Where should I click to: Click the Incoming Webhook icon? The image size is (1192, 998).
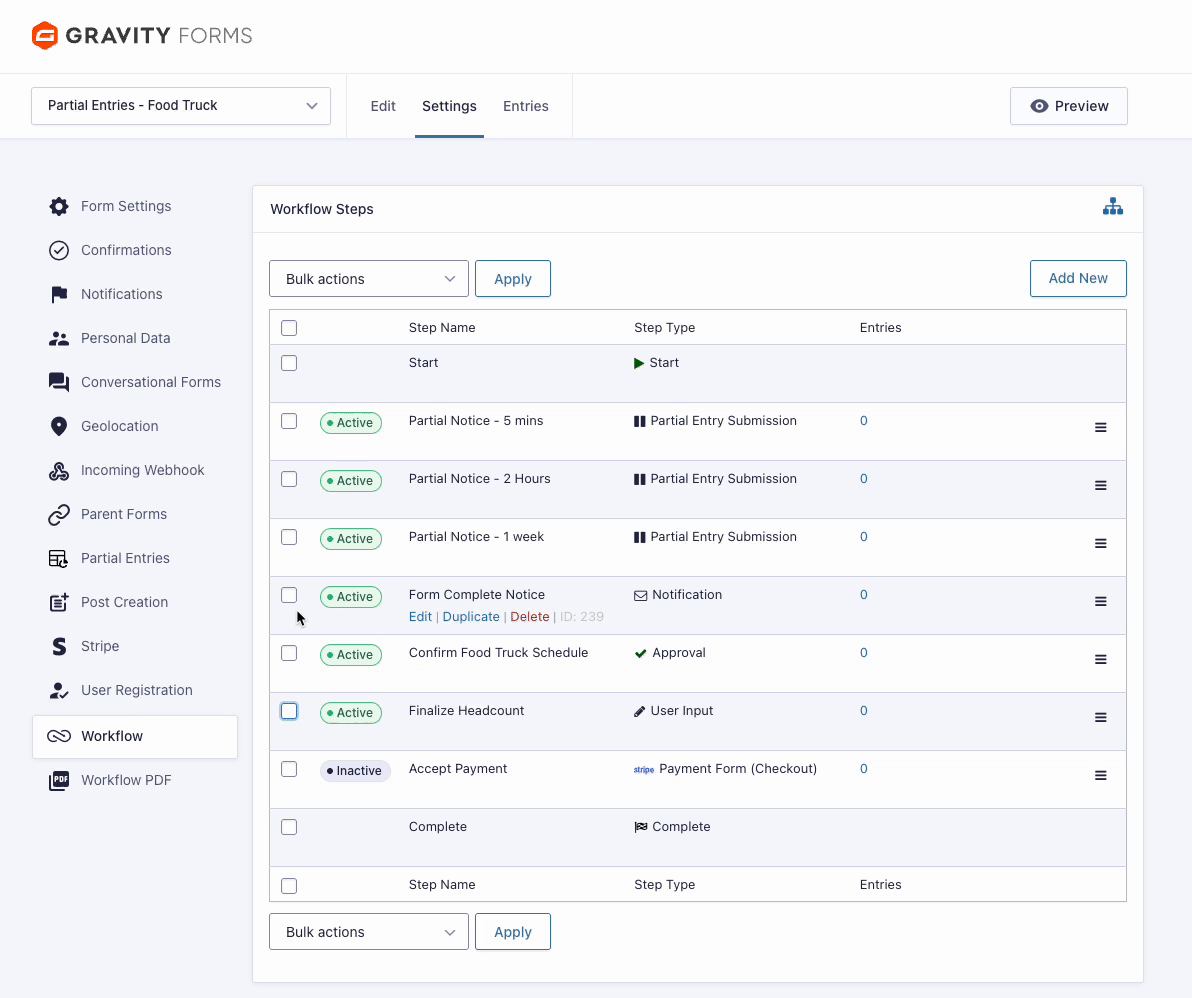[59, 470]
